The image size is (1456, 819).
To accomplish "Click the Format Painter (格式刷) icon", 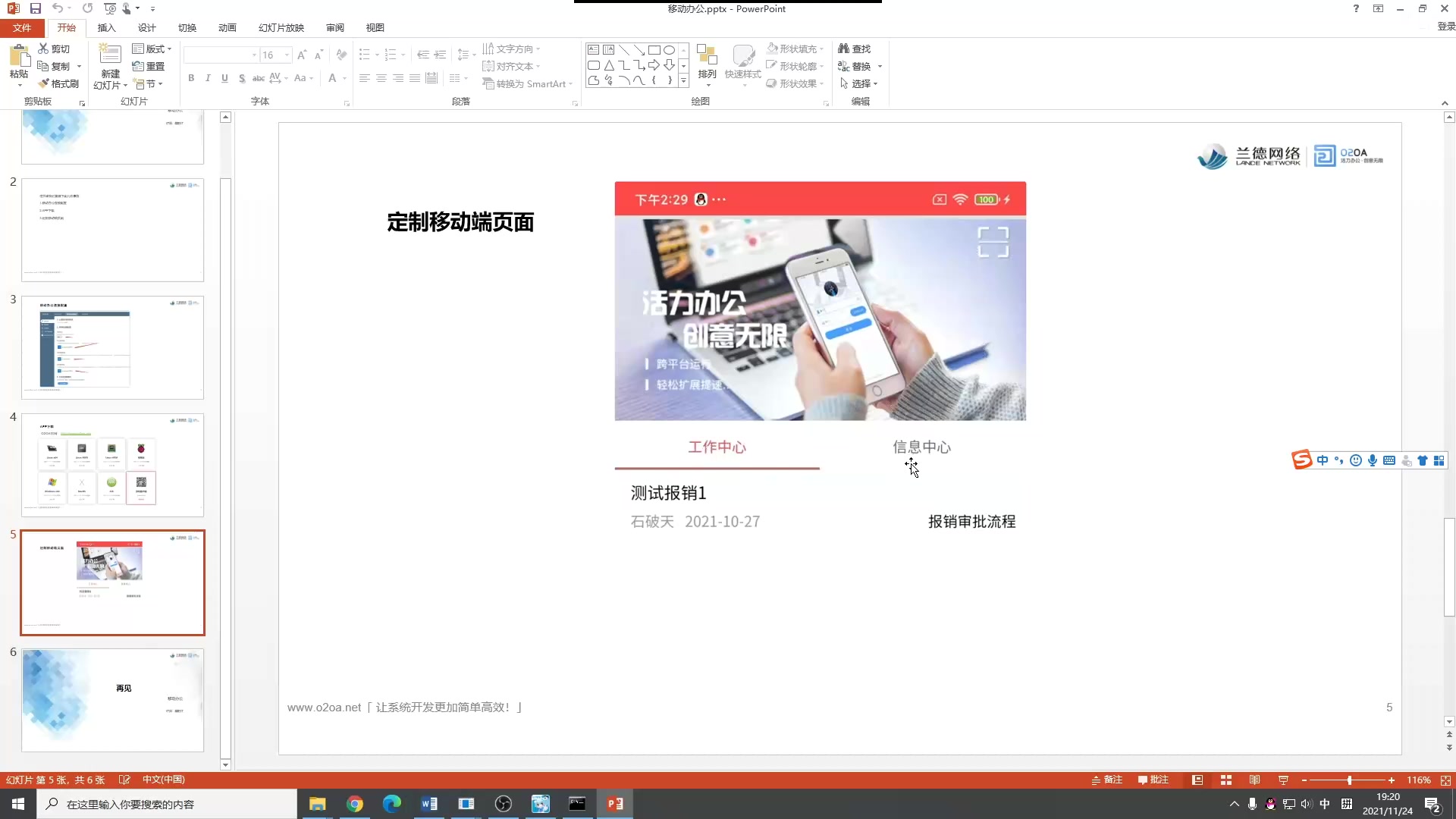I will pyautogui.click(x=43, y=83).
